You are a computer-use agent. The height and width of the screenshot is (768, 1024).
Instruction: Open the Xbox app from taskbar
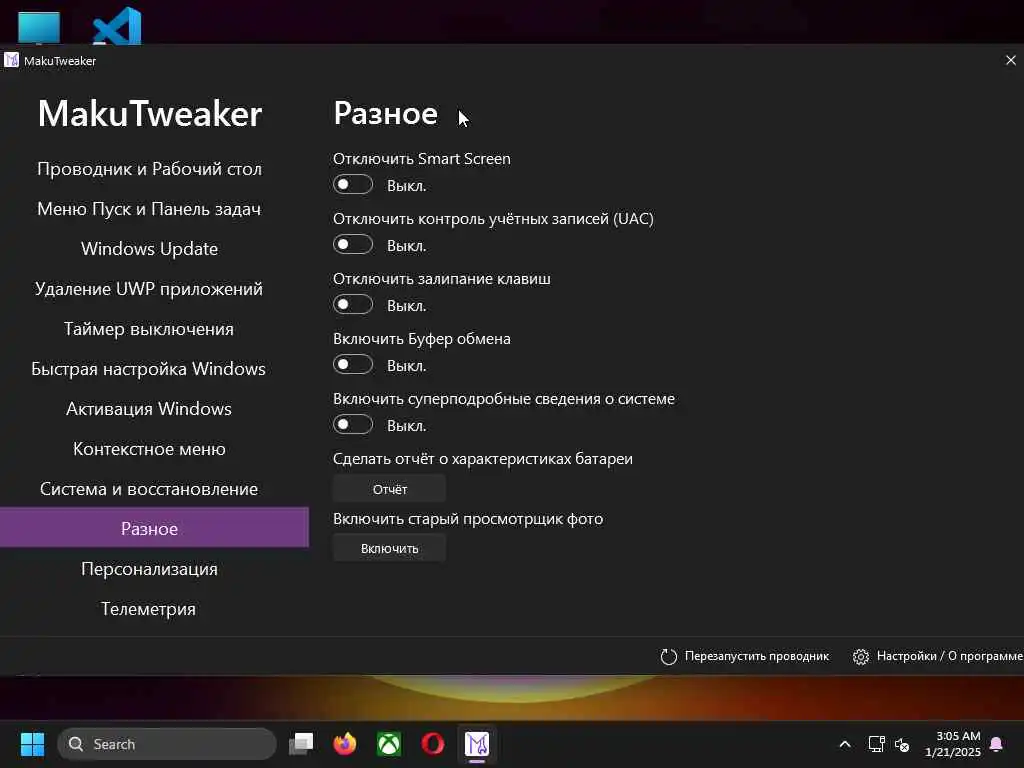389,744
